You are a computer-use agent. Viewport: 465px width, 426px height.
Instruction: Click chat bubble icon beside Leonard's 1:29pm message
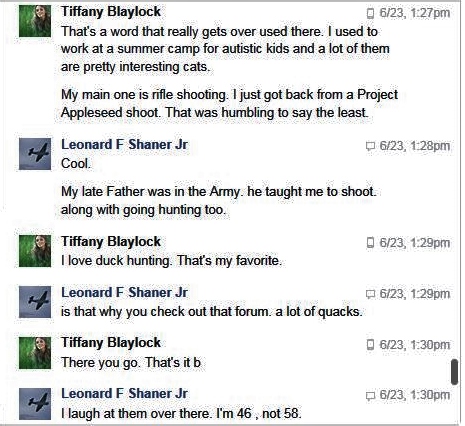pyautogui.click(x=370, y=294)
